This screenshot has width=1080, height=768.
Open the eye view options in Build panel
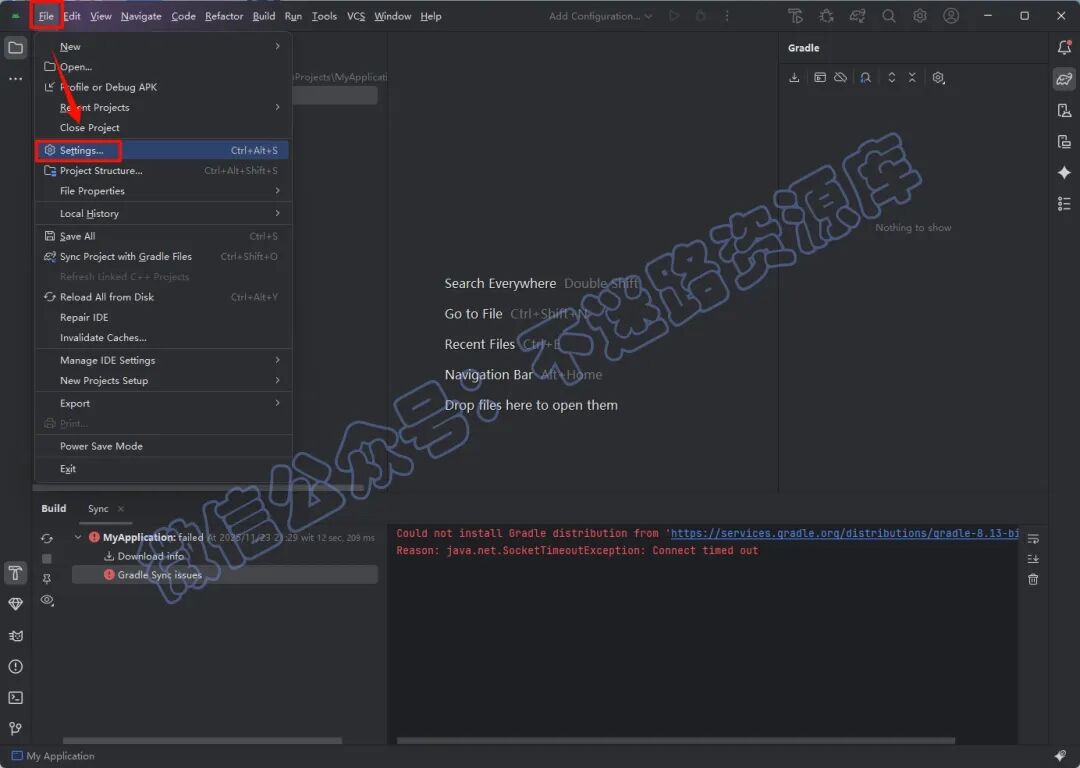point(47,600)
